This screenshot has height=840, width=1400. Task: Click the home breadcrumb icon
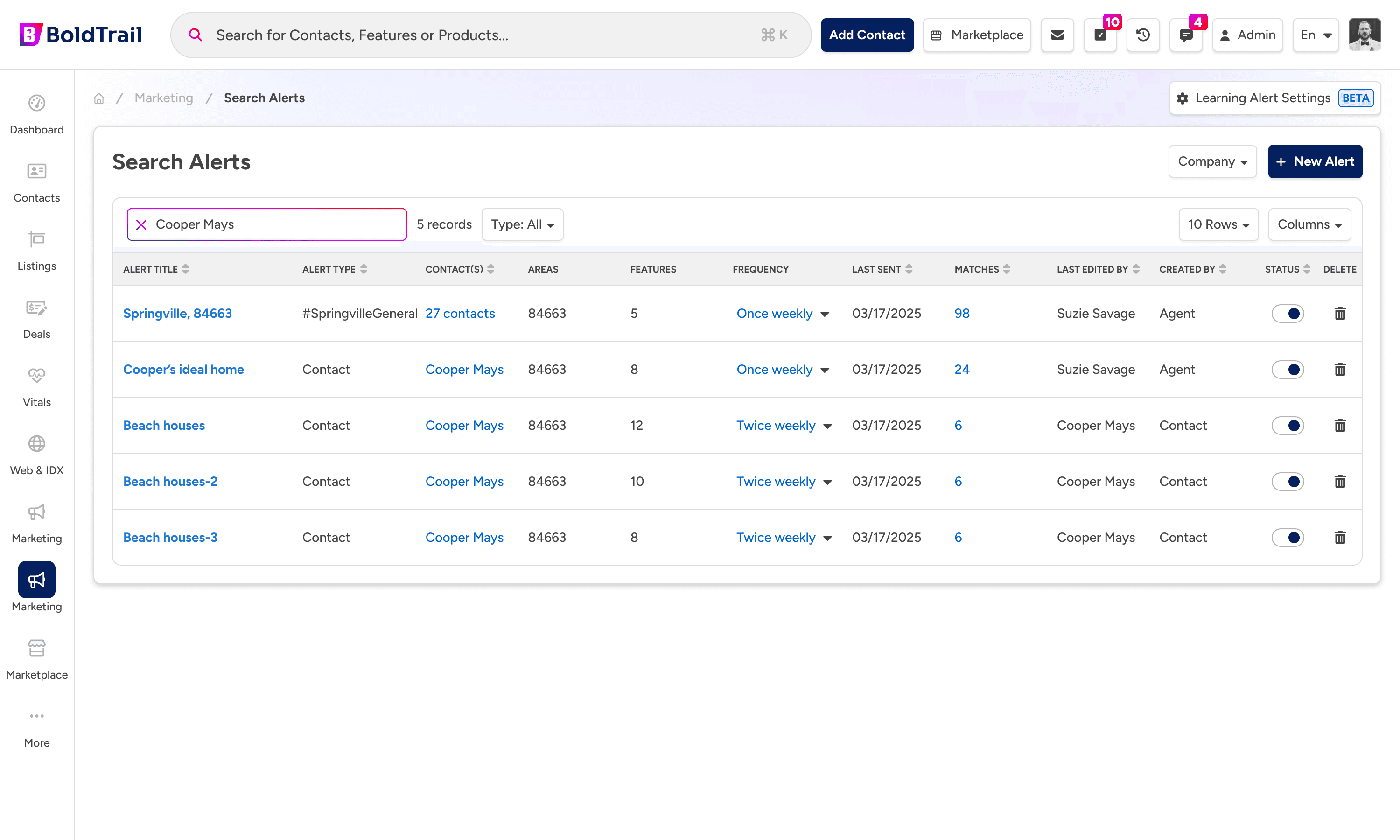click(x=99, y=98)
